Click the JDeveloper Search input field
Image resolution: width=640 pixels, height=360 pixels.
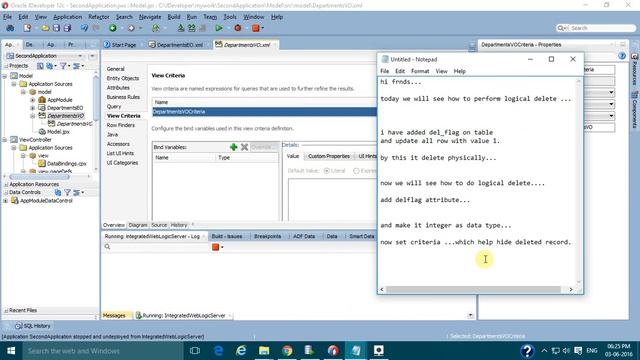tap(601, 28)
